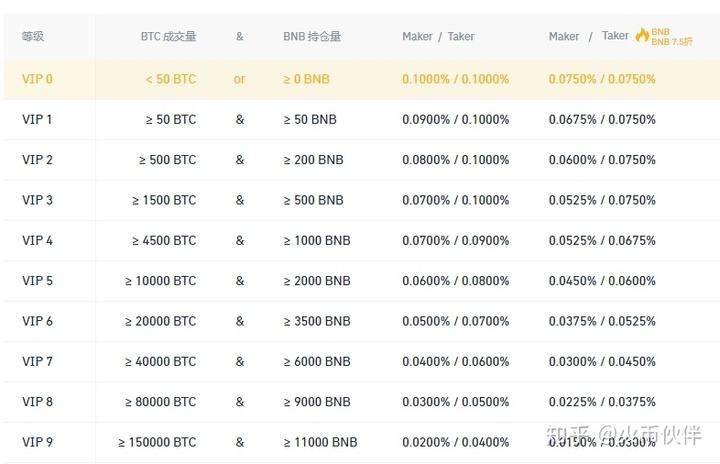Click the 'BTC 成交量' column header
The height and width of the screenshot is (464, 720).
tap(169, 36)
